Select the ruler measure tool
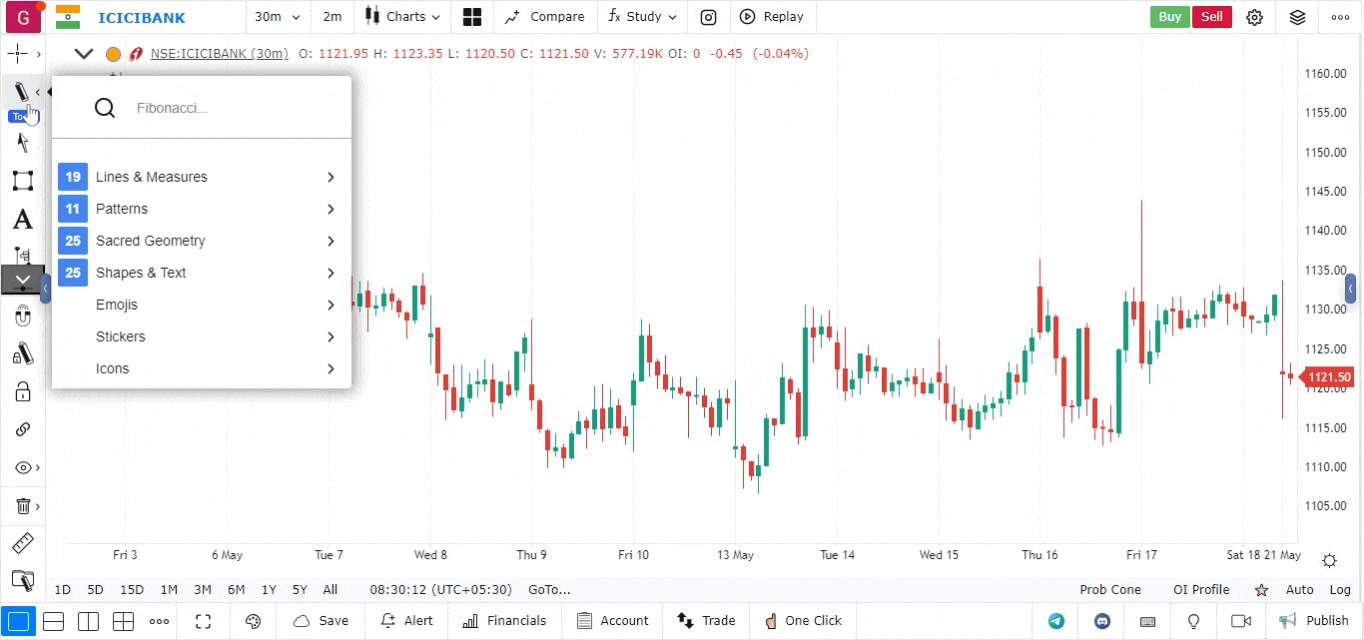Viewport: 1364px width, 640px height. [x=22, y=544]
